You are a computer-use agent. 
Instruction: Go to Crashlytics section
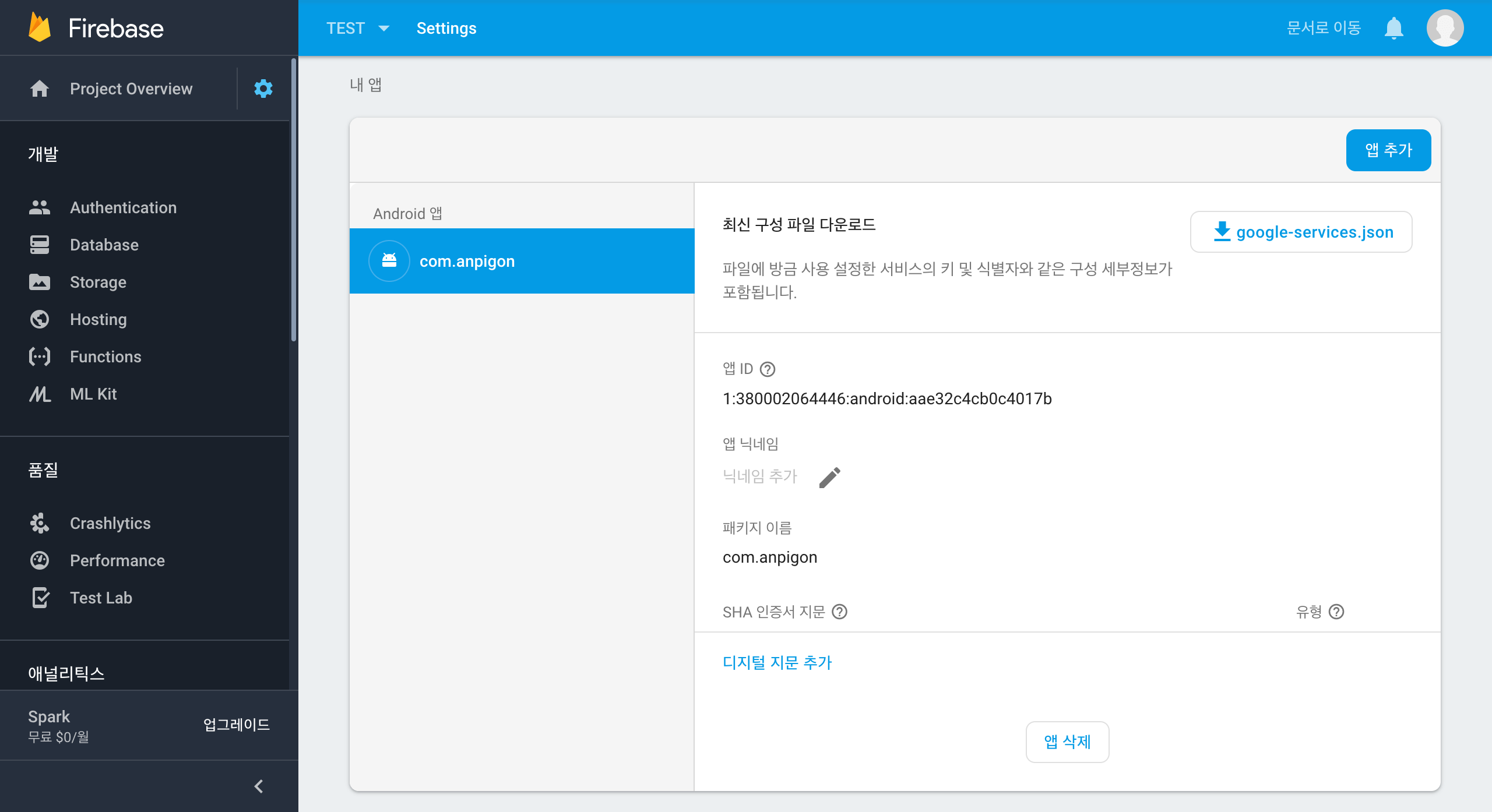[x=110, y=523]
